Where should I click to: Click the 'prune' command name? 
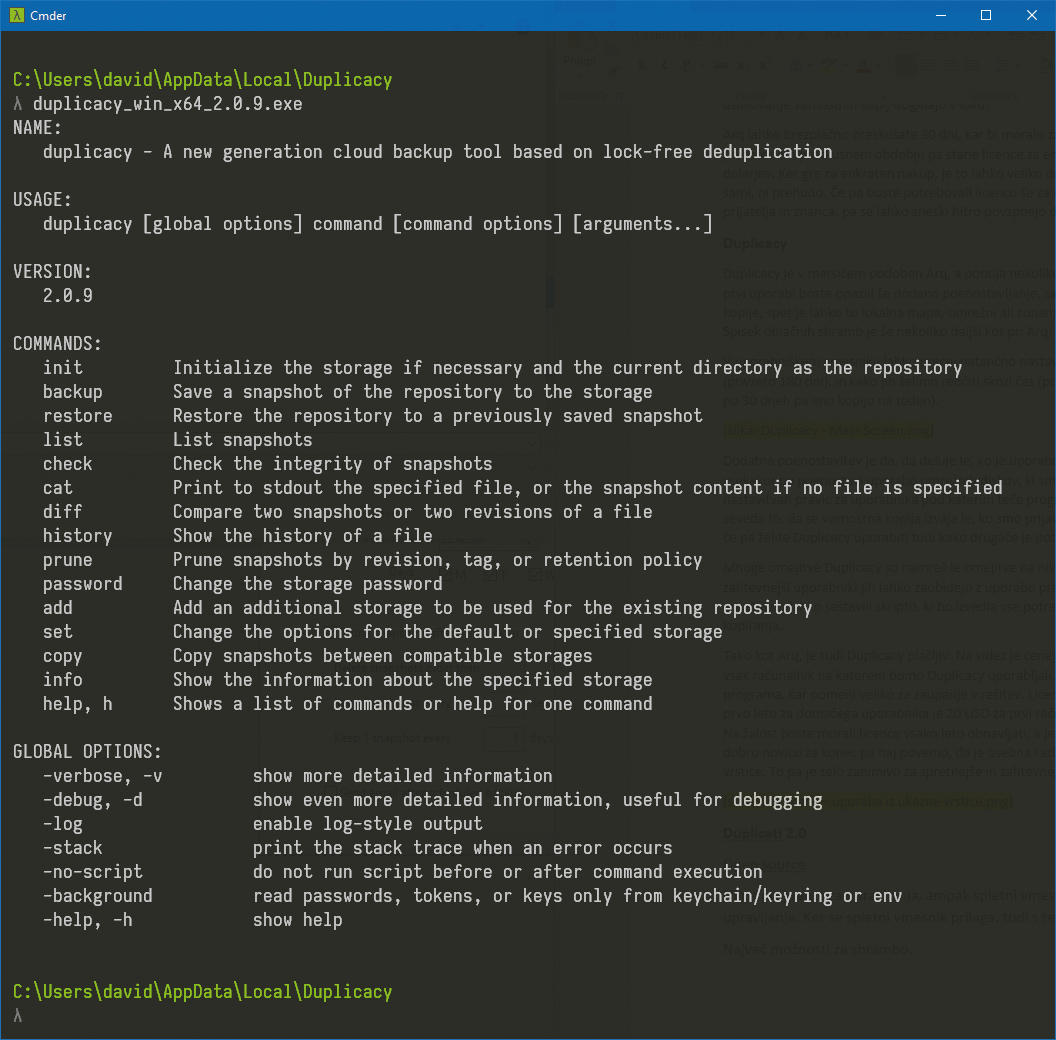pos(67,560)
